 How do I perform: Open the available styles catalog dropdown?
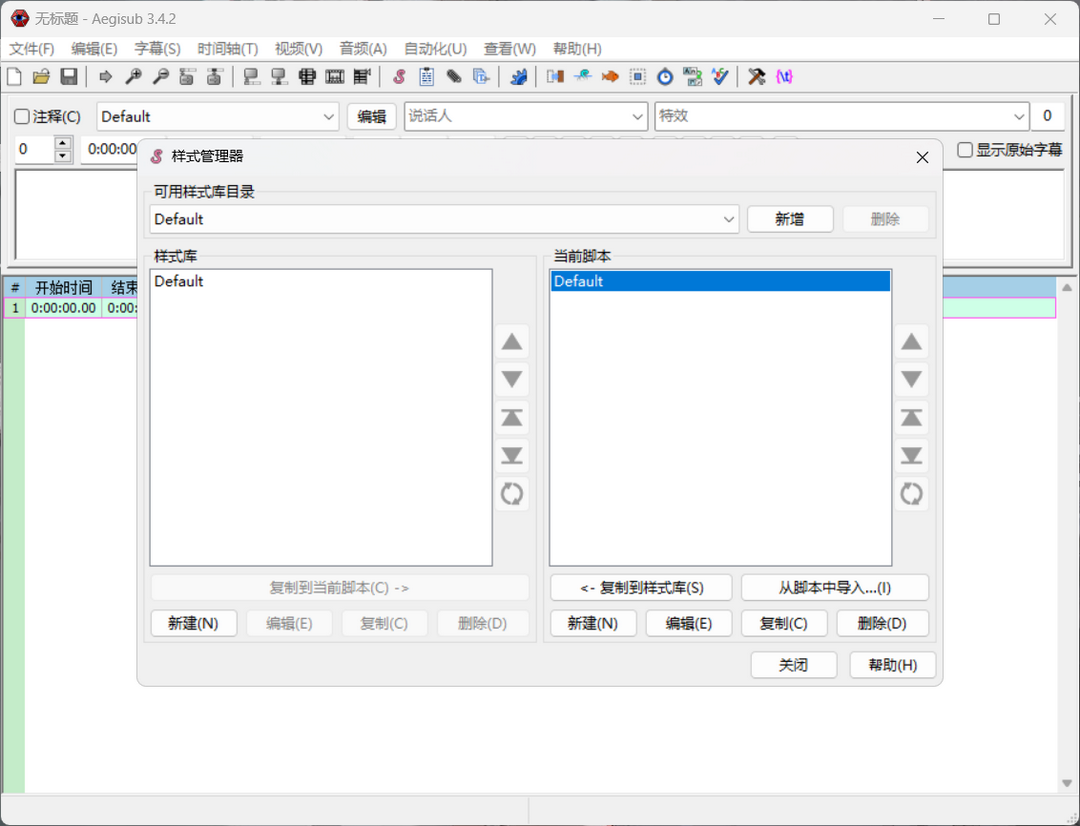click(729, 219)
